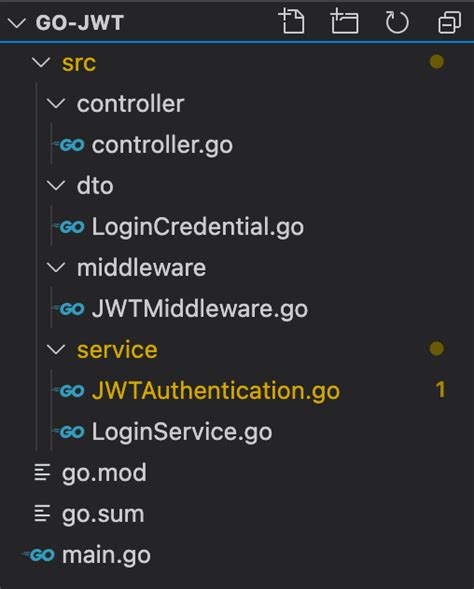Click the problem count badge on JWTAuthentication.go
This screenshot has height=589, width=474.
pos(440,390)
